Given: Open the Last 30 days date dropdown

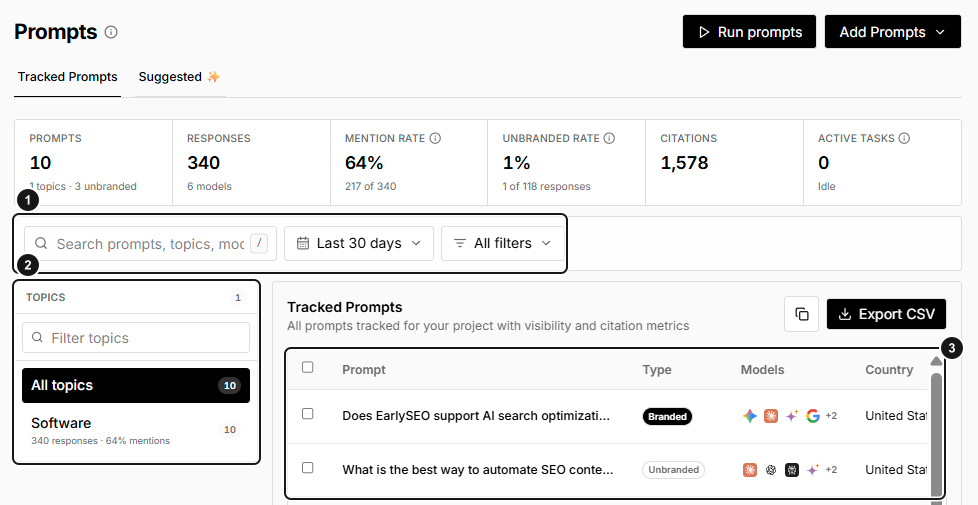Looking at the screenshot, I should 359,243.
